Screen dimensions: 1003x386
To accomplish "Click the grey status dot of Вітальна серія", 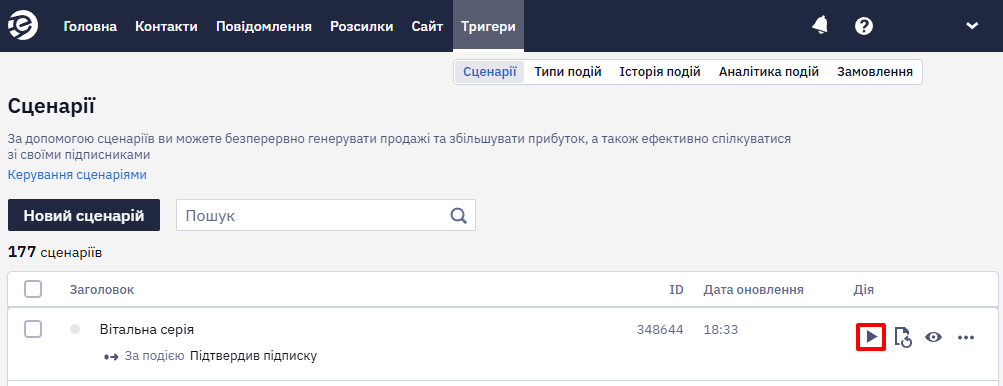I will click(x=75, y=329).
